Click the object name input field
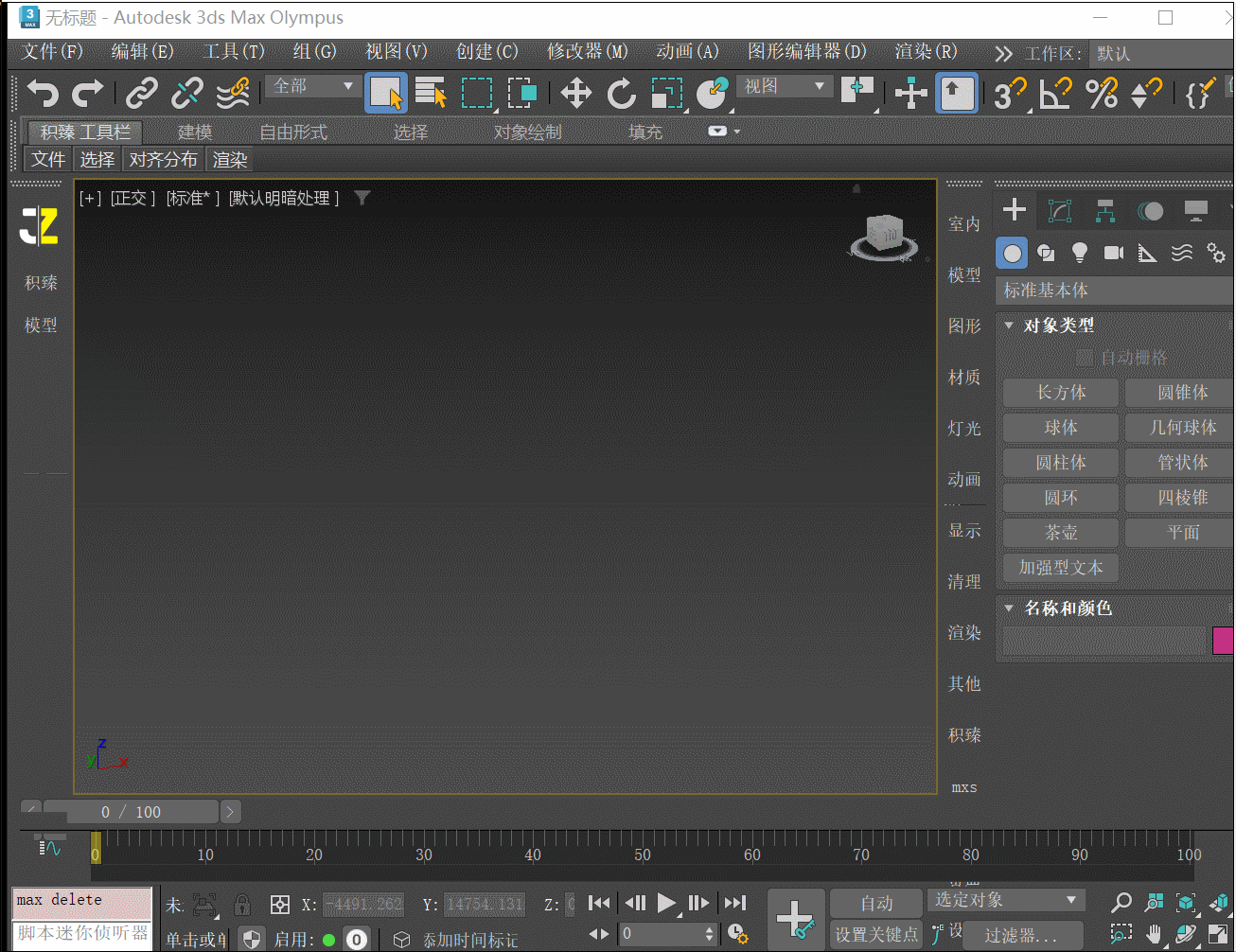This screenshot has height=952, width=1236. coord(1104,641)
